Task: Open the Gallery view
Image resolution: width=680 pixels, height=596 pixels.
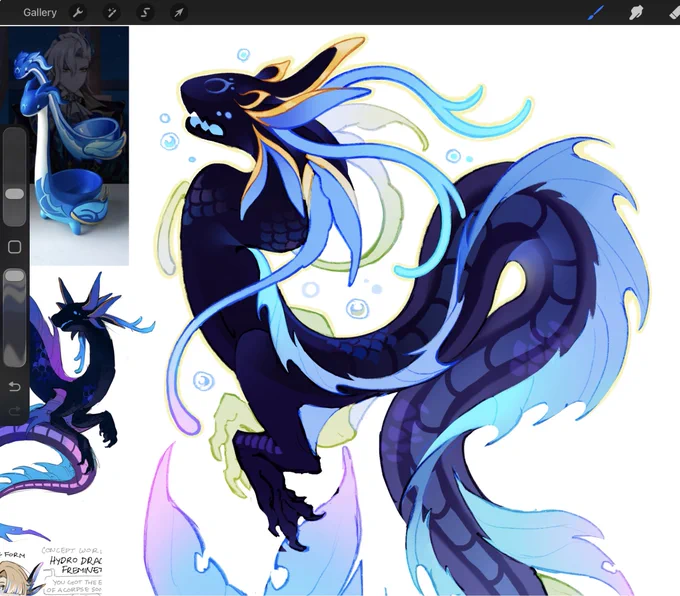Action: (40, 13)
